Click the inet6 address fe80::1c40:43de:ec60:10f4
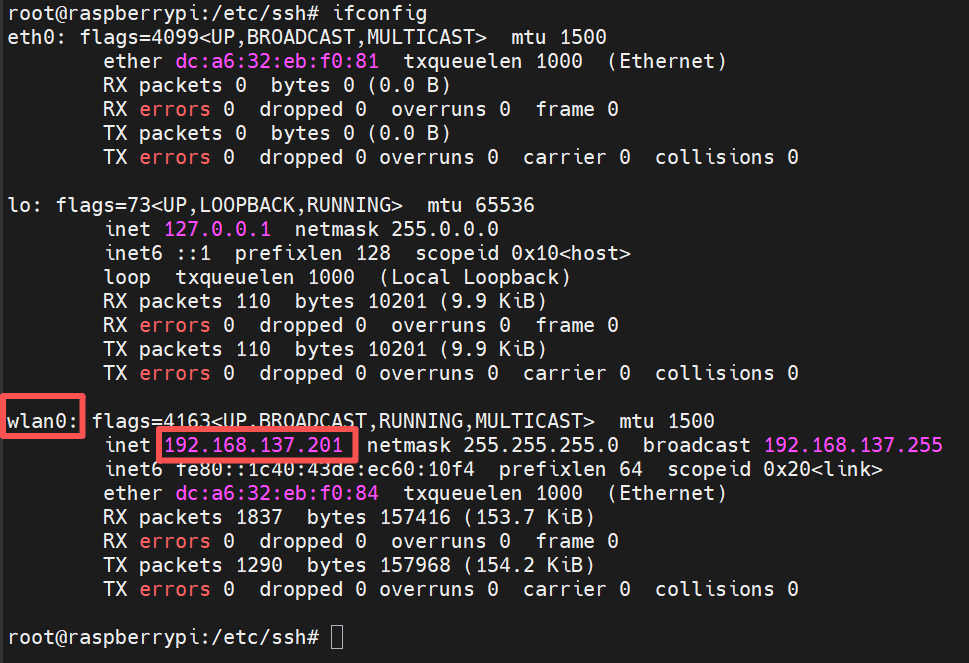Image resolution: width=969 pixels, height=663 pixels. coord(325,469)
